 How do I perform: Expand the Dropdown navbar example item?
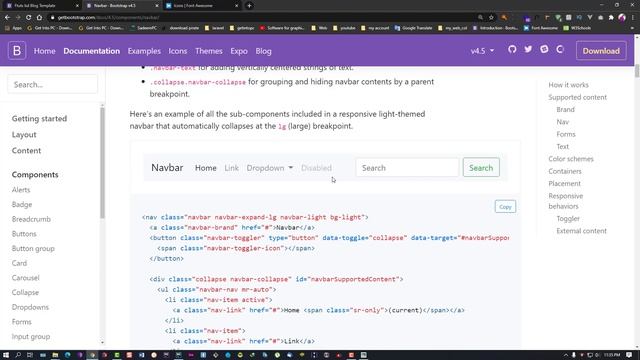tap(269, 168)
